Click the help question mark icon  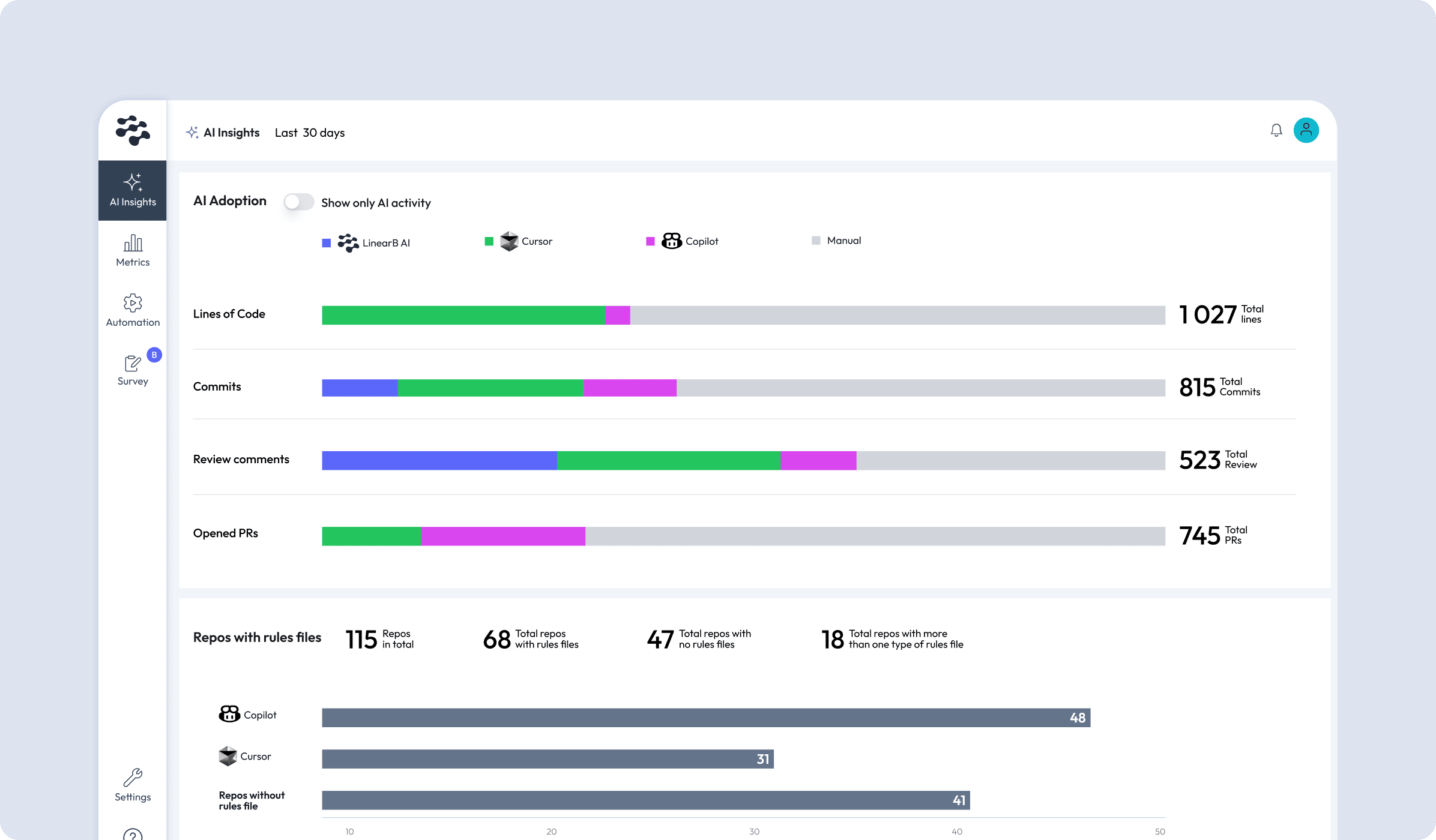133,834
